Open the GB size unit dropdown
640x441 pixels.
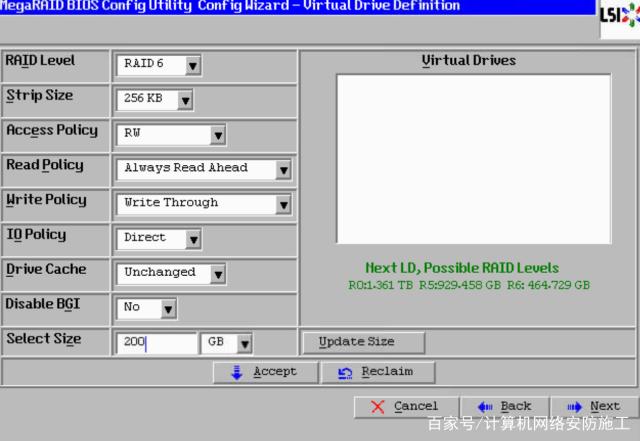(x=227, y=343)
